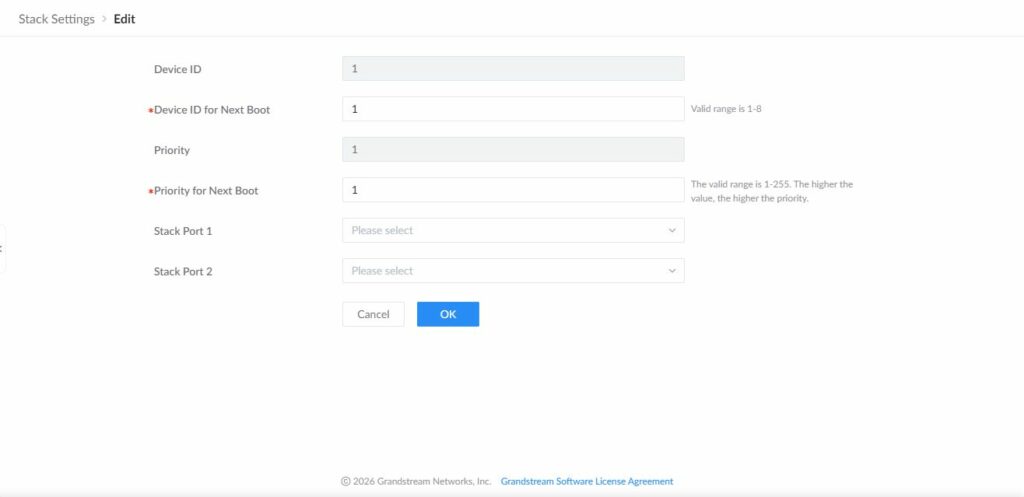The height and width of the screenshot is (497, 1024).
Task: Focus the Priority for Next Boot field
Action: [513, 190]
